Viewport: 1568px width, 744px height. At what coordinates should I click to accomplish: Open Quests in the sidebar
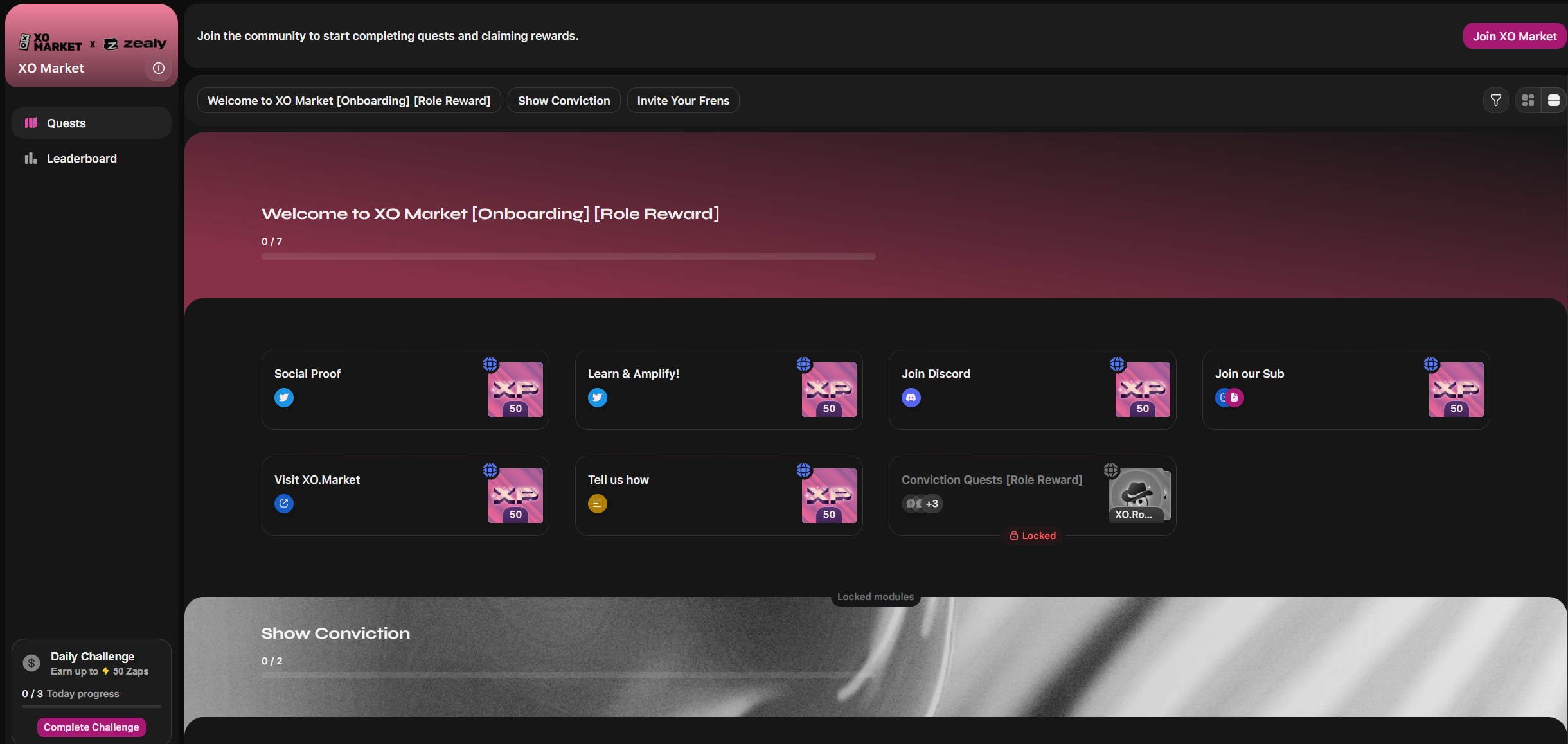[x=92, y=123]
